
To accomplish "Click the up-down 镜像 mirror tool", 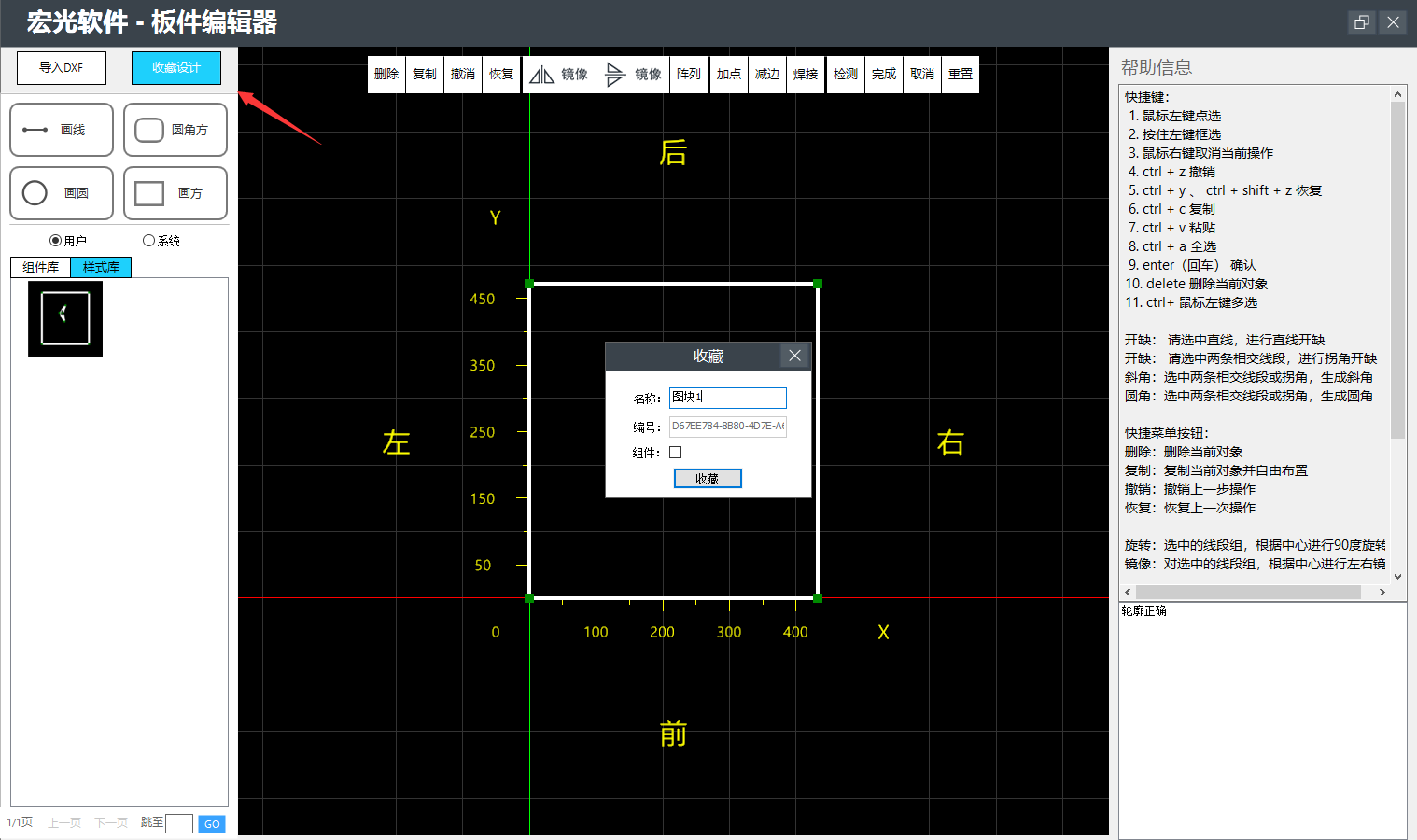I will (633, 75).
